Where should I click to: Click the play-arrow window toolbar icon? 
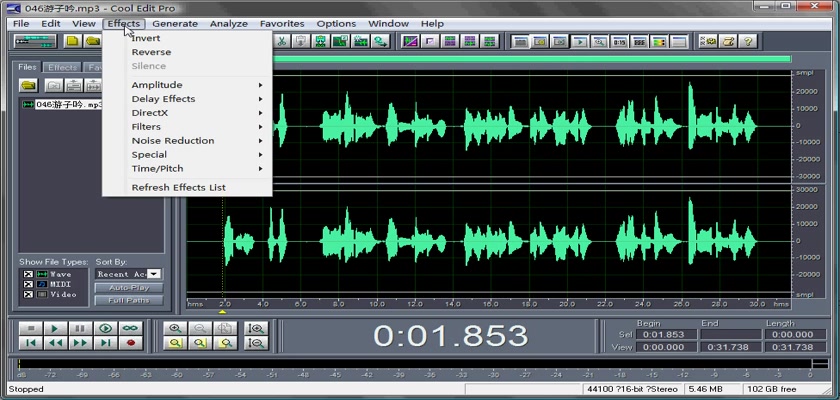pyautogui.click(x=579, y=41)
